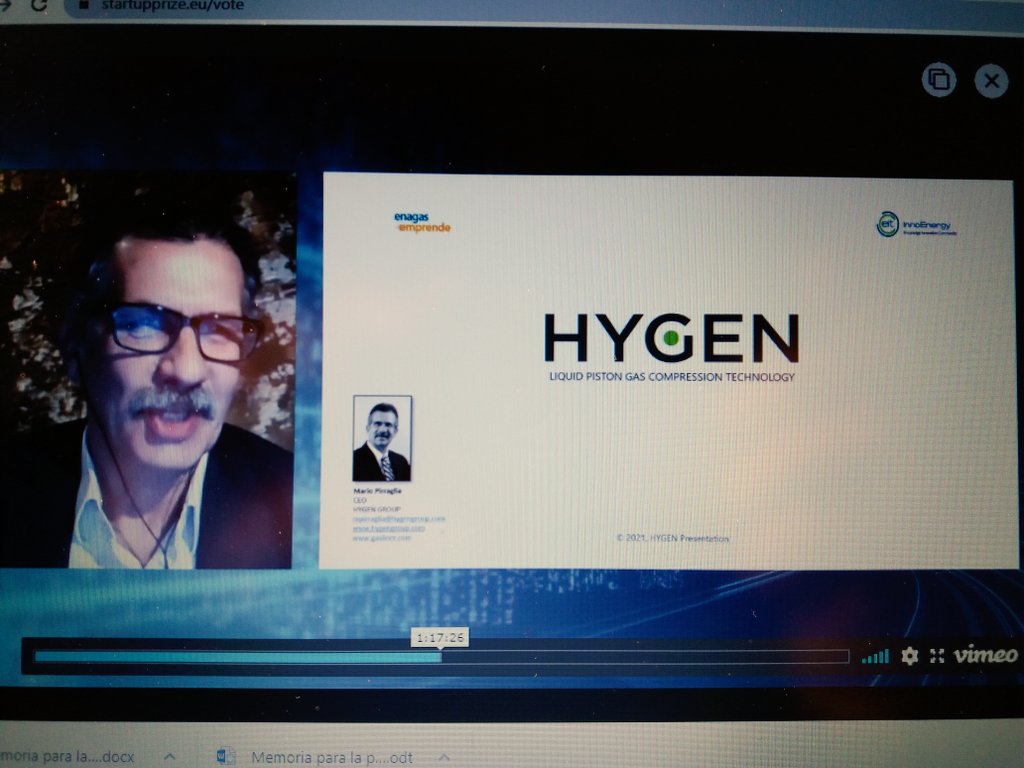Screen dimensions: 1024x768
Task: Enter fullscreen mode in Vimeo player
Action: pyautogui.click(x=937, y=656)
